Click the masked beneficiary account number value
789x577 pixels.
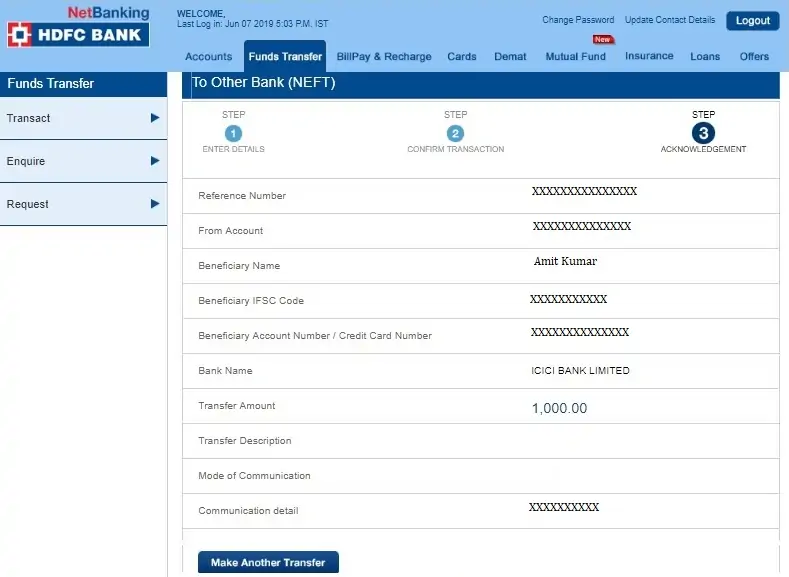(x=580, y=332)
